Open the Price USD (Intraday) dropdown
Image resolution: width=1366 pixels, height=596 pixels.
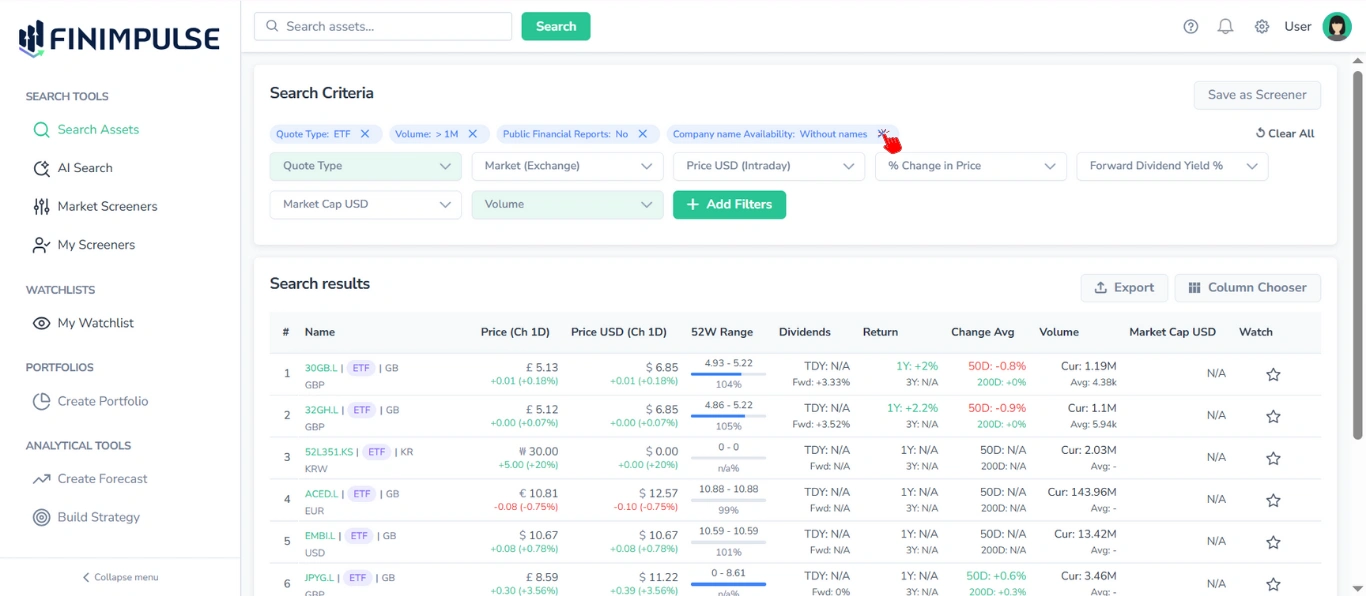click(768, 166)
